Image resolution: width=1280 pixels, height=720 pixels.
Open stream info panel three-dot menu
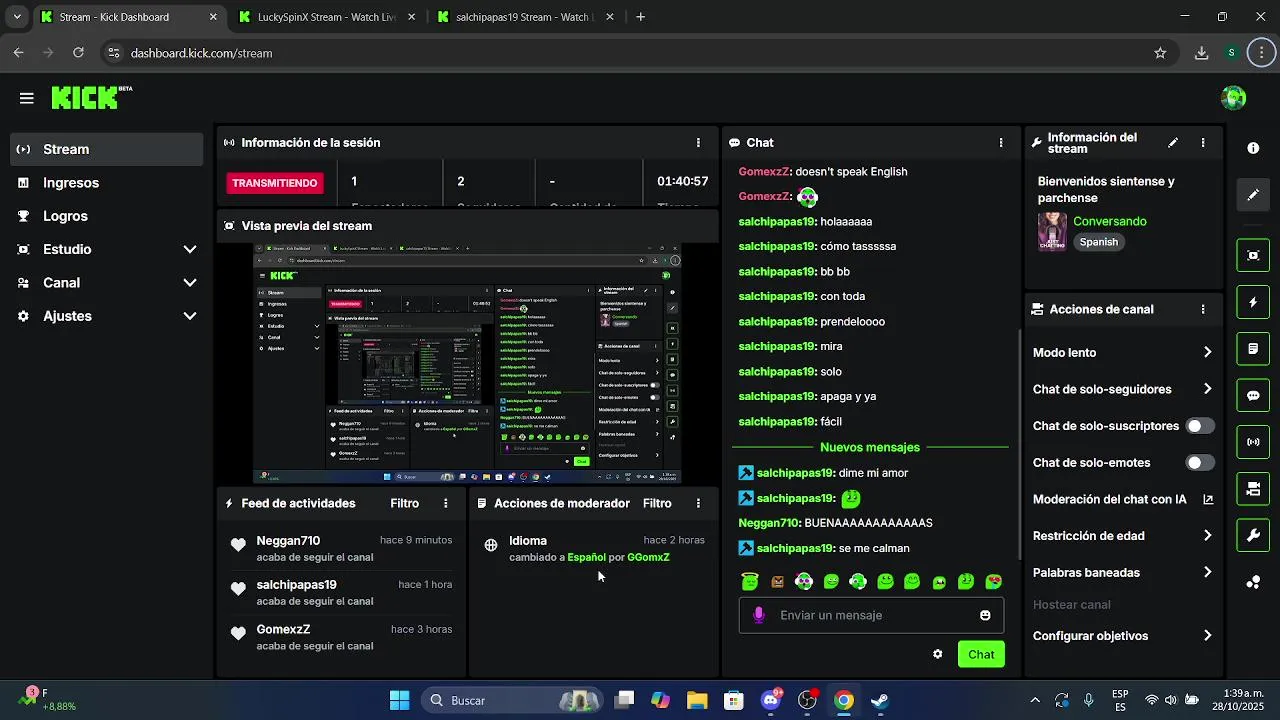[x=1203, y=143]
